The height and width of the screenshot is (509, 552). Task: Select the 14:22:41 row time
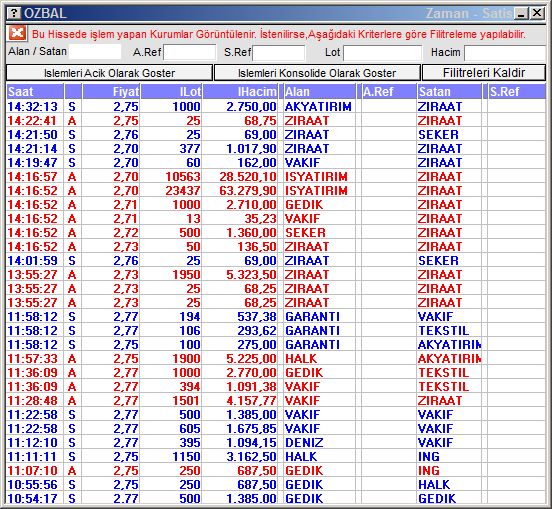pyautogui.click(x=32, y=120)
